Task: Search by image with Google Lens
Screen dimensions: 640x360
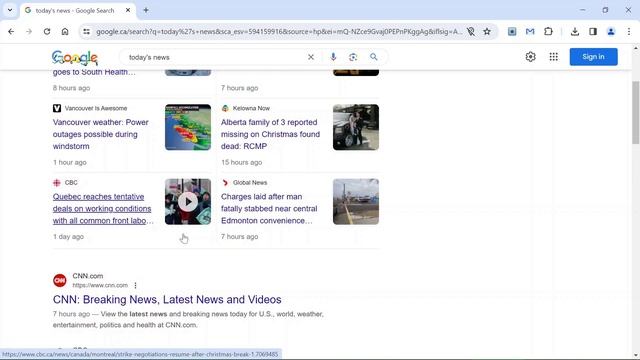Action: click(x=353, y=57)
